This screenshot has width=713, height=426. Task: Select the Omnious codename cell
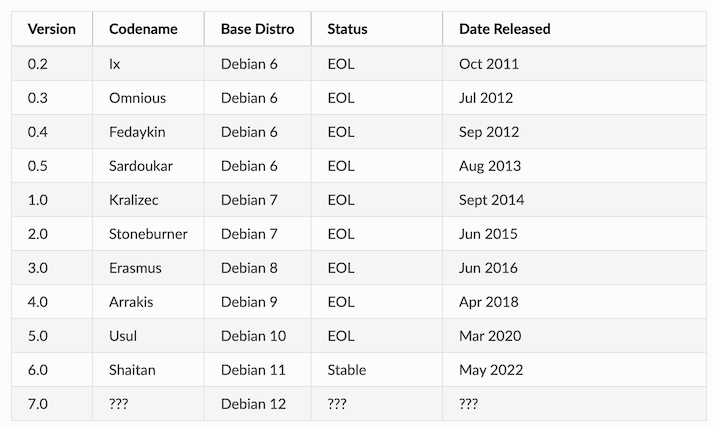[x=137, y=98]
